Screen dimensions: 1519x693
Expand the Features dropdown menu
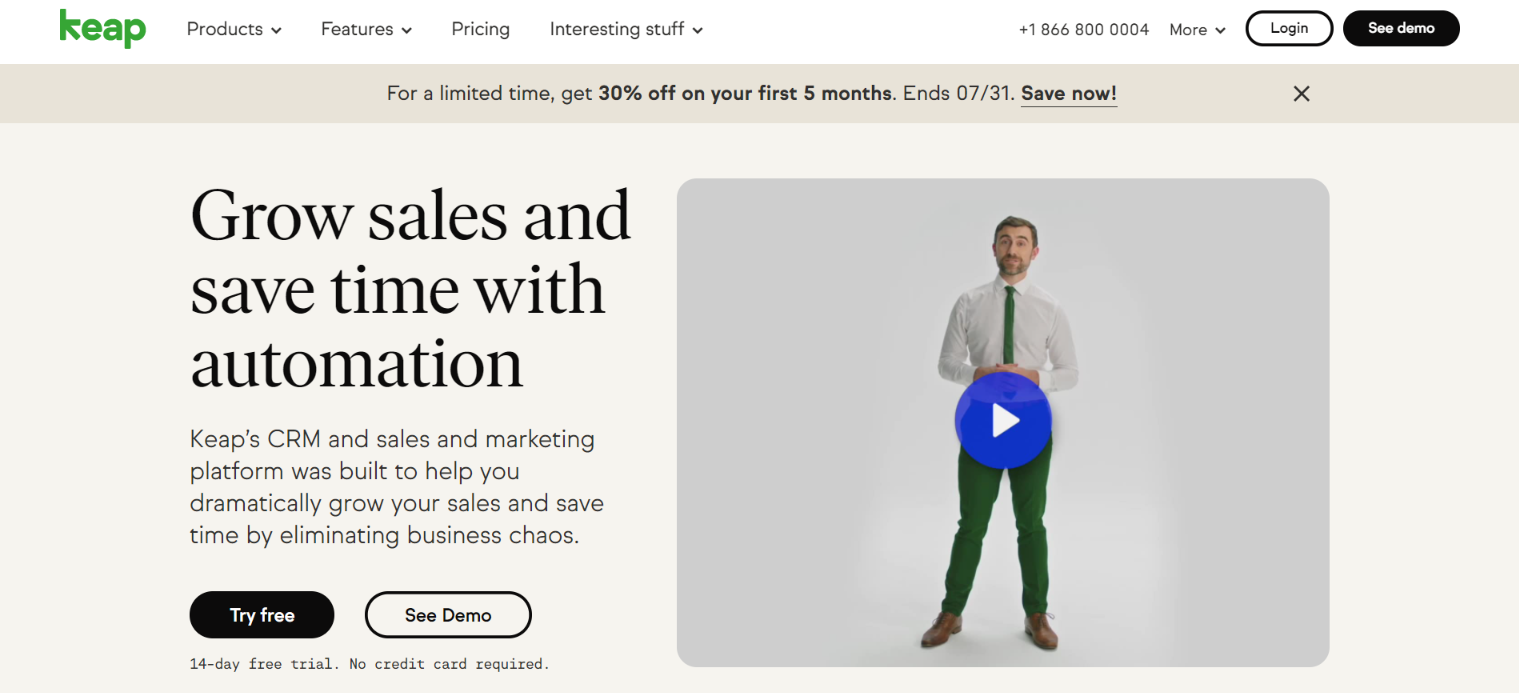click(x=366, y=29)
